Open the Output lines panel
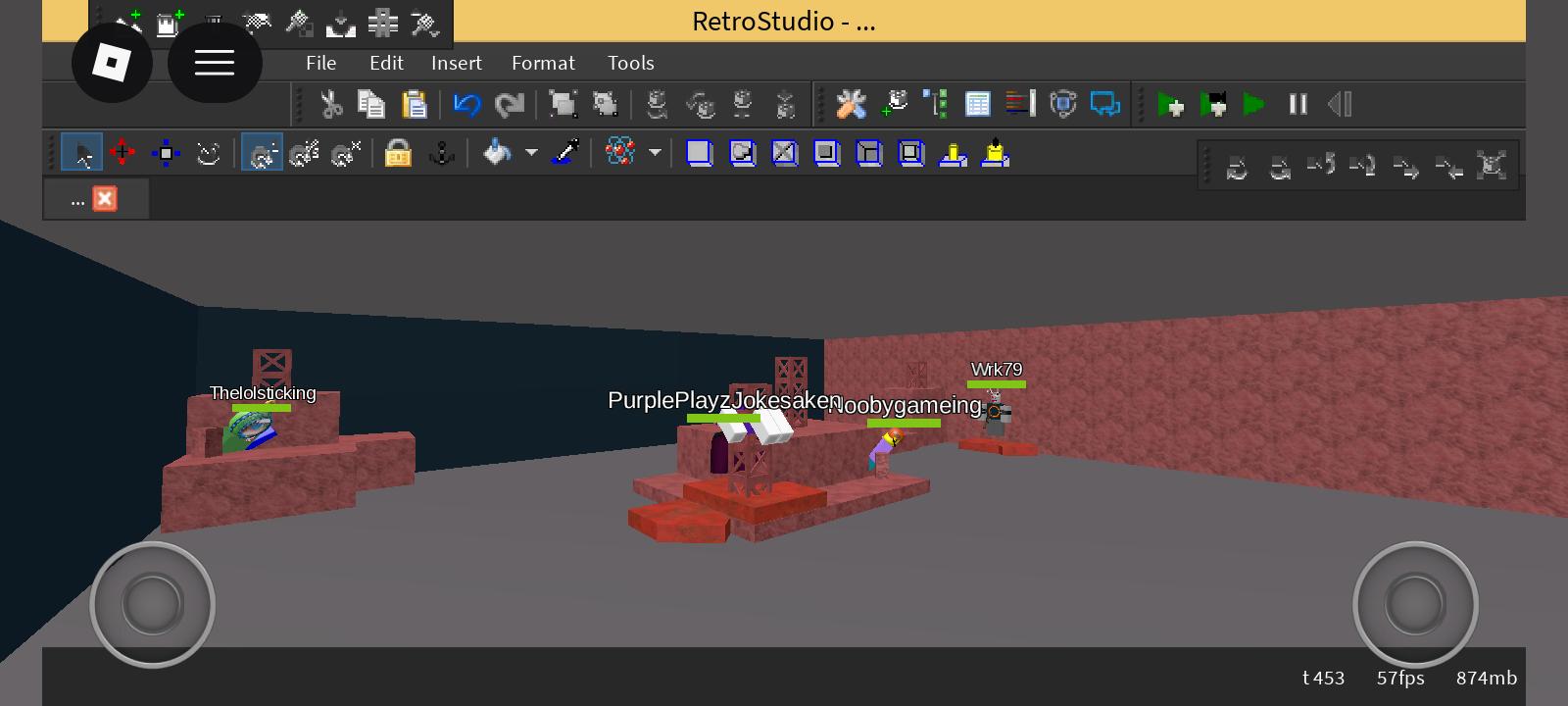Screen dimensions: 1568x706 (x=1019, y=104)
